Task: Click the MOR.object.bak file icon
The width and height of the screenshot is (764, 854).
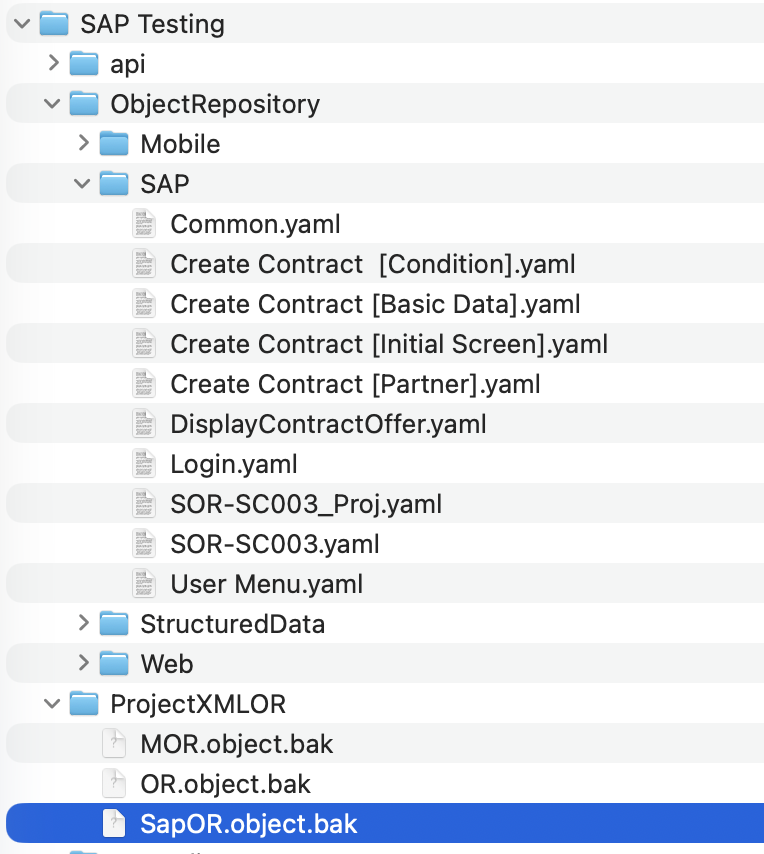Action: [x=114, y=743]
